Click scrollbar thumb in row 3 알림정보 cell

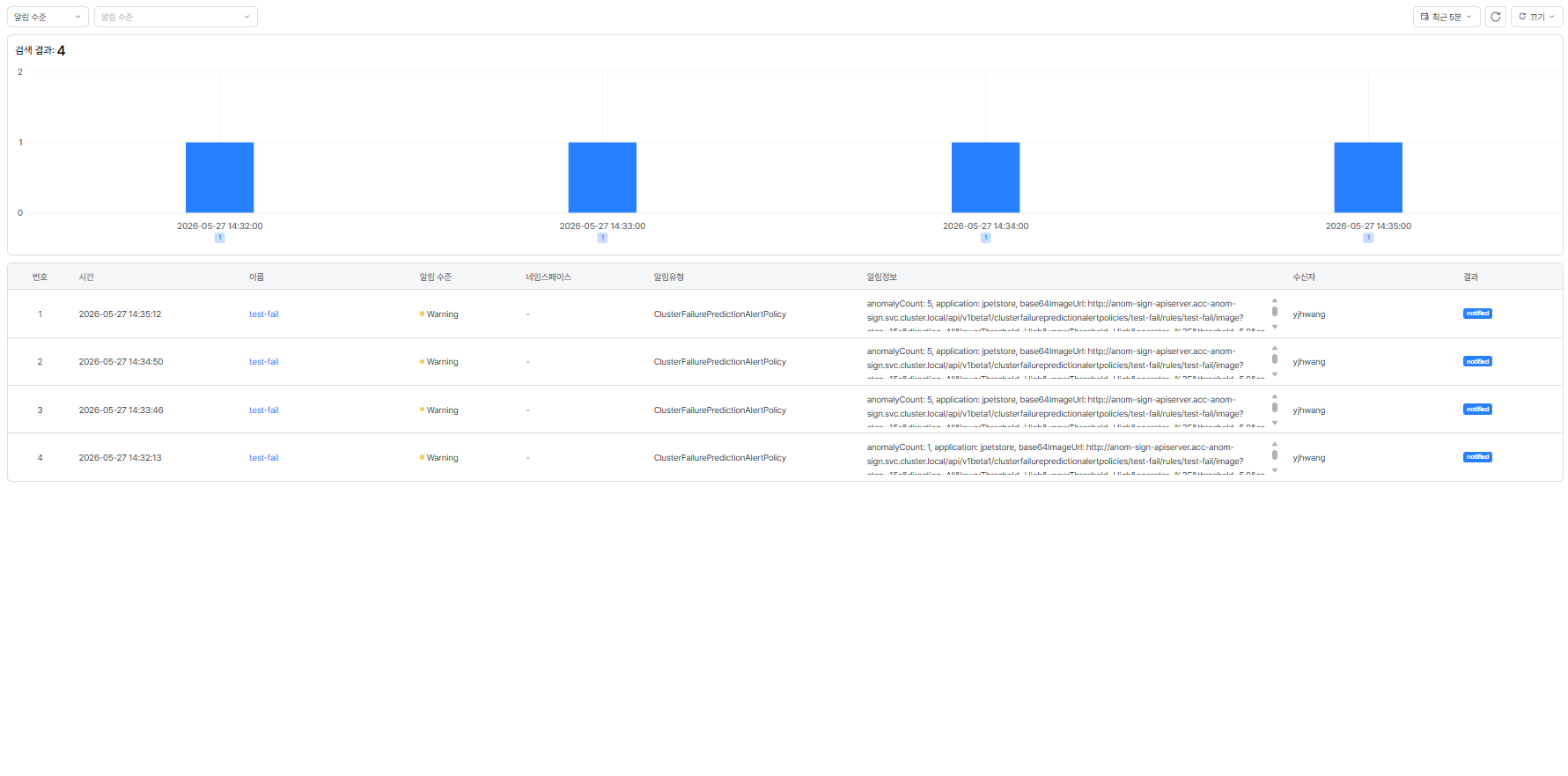pos(1274,407)
